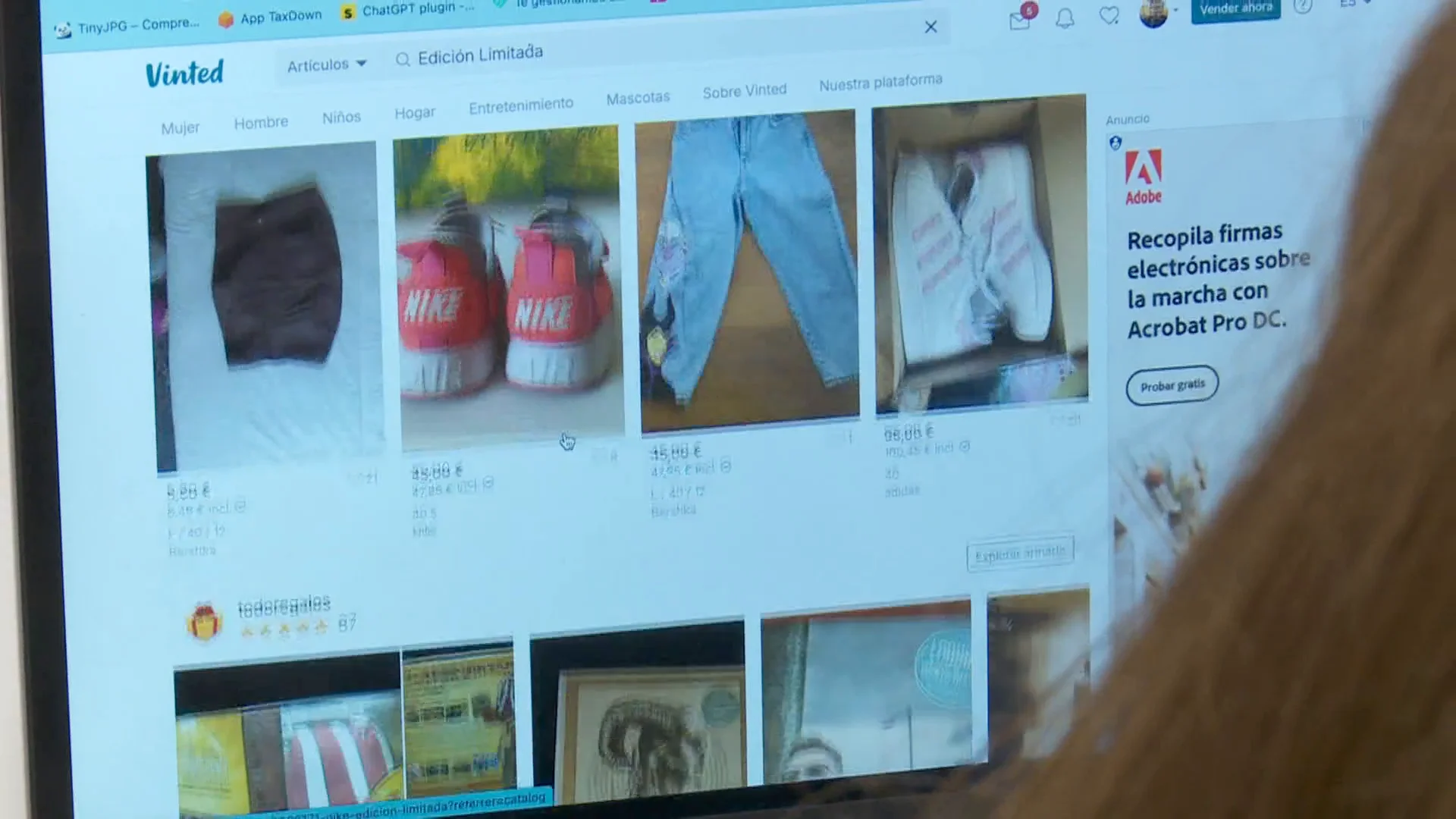The image size is (1456, 819).
Task: Open the todoregalos seller avatar
Action: coord(204,621)
